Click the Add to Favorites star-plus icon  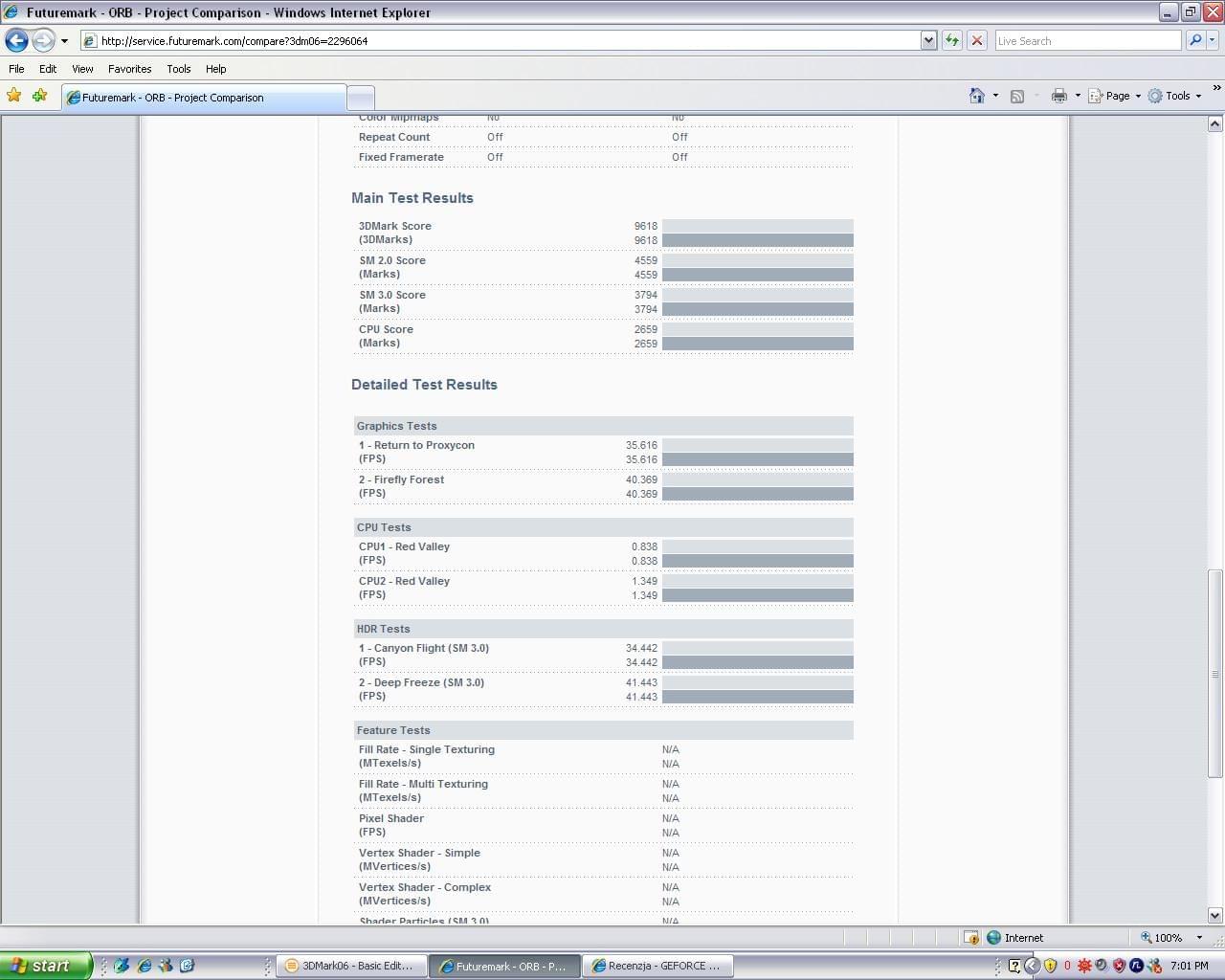[39, 96]
